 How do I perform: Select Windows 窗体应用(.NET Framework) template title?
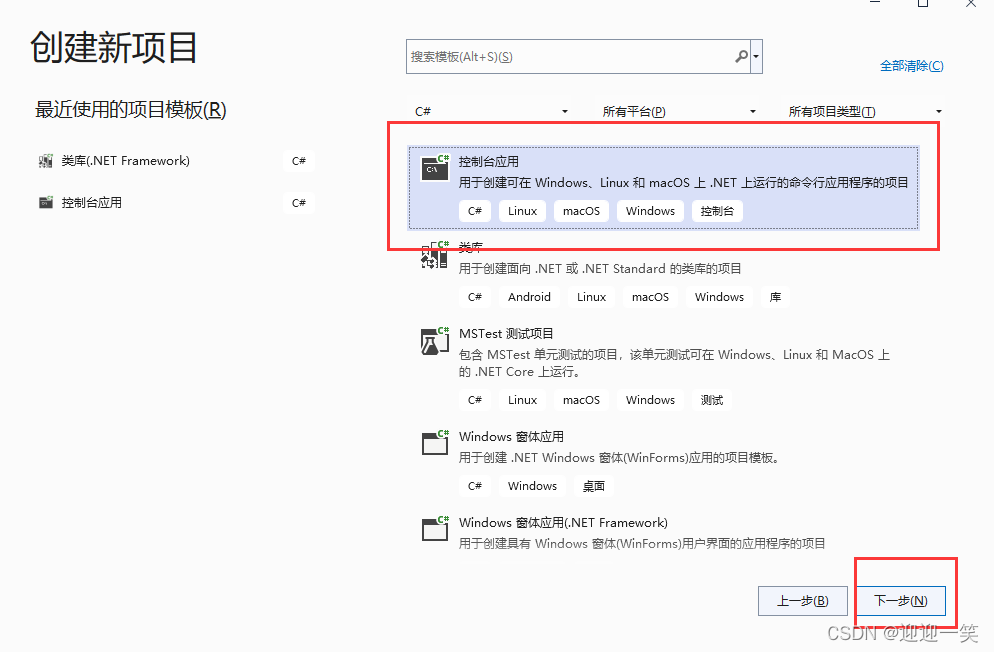tap(564, 523)
